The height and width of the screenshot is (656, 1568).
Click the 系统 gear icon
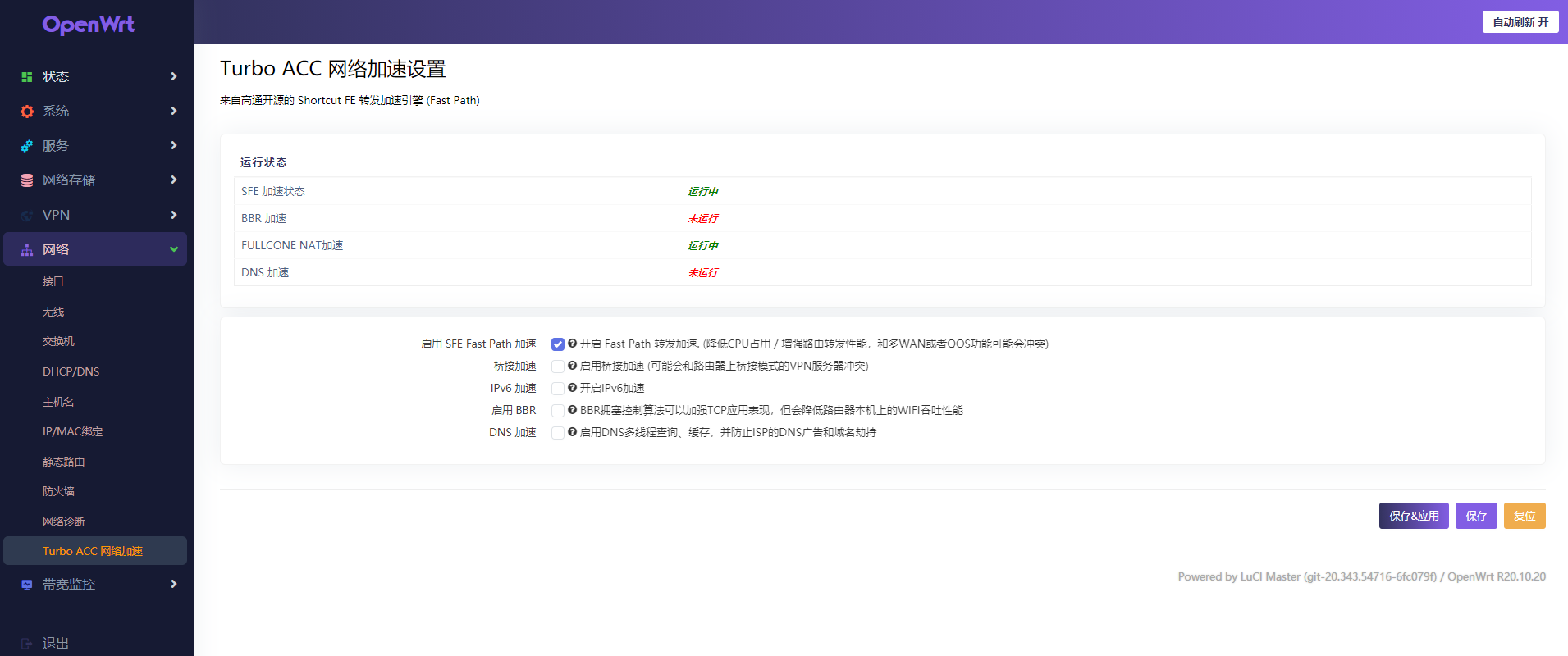coord(27,111)
